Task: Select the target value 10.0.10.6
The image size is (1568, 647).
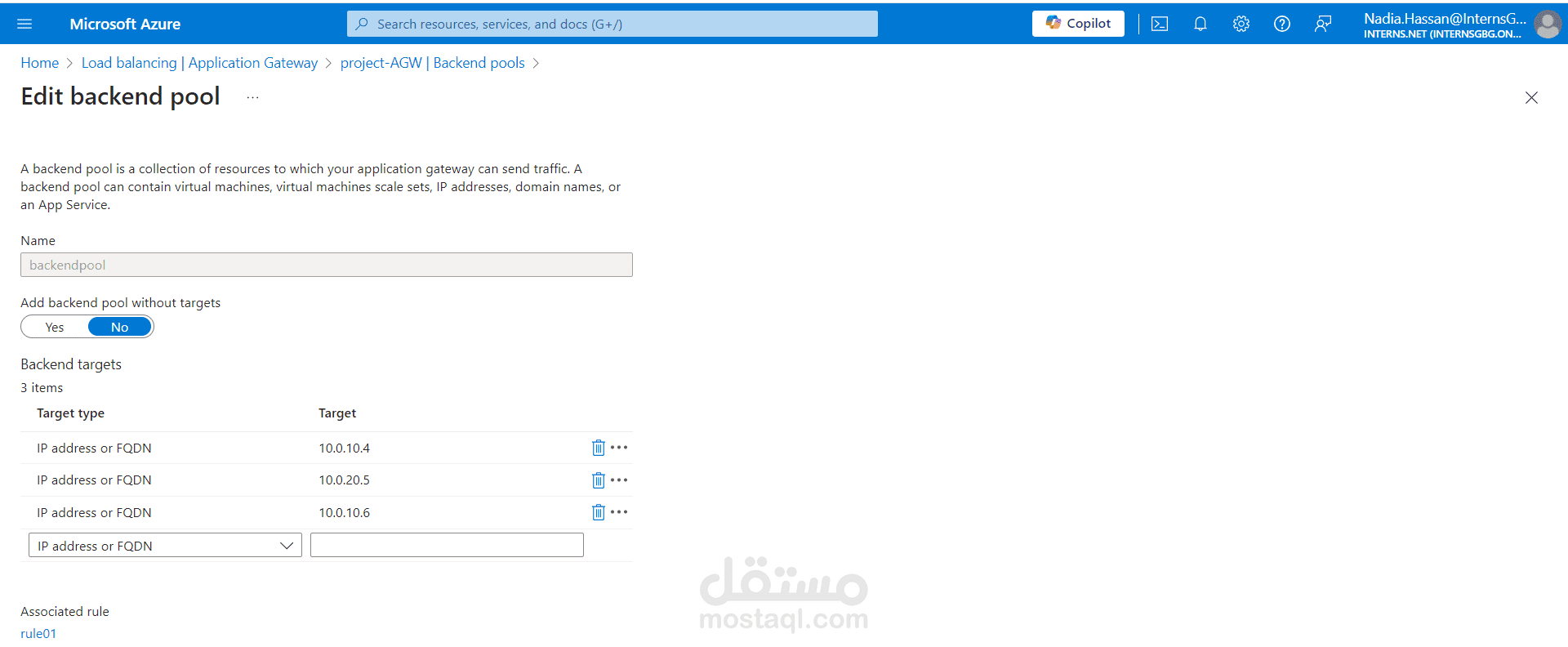Action: (x=345, y=512)
